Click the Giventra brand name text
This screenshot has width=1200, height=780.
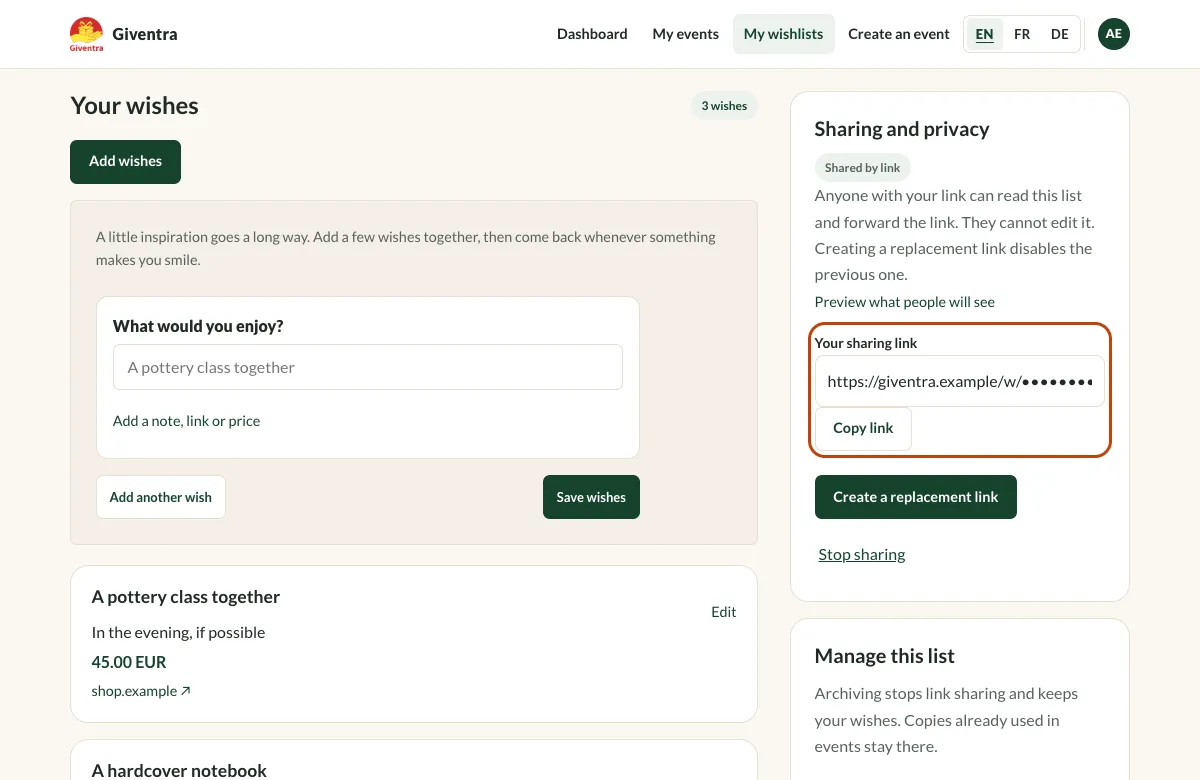point(145,34)
